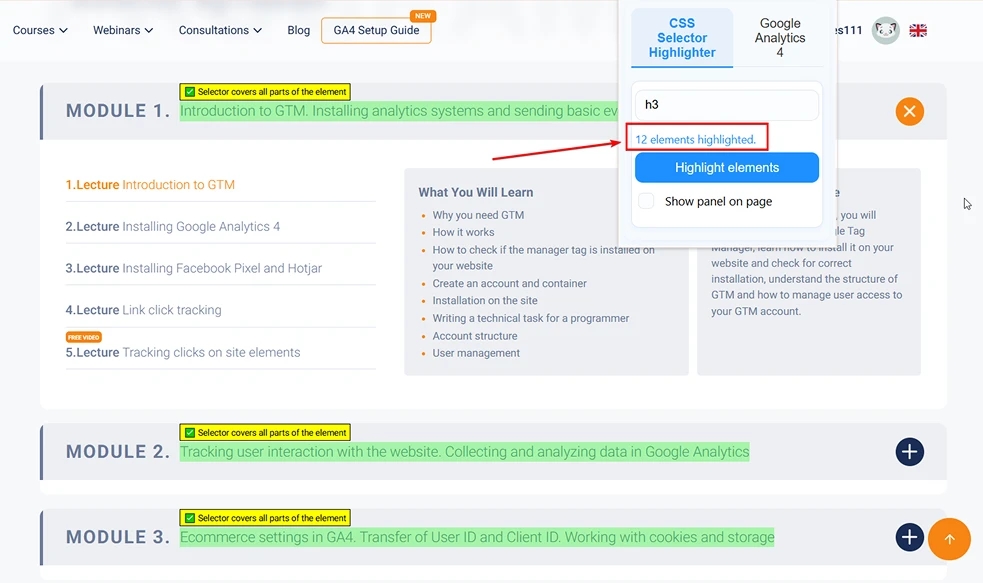Click the UK flag language icon

[918, 30]
